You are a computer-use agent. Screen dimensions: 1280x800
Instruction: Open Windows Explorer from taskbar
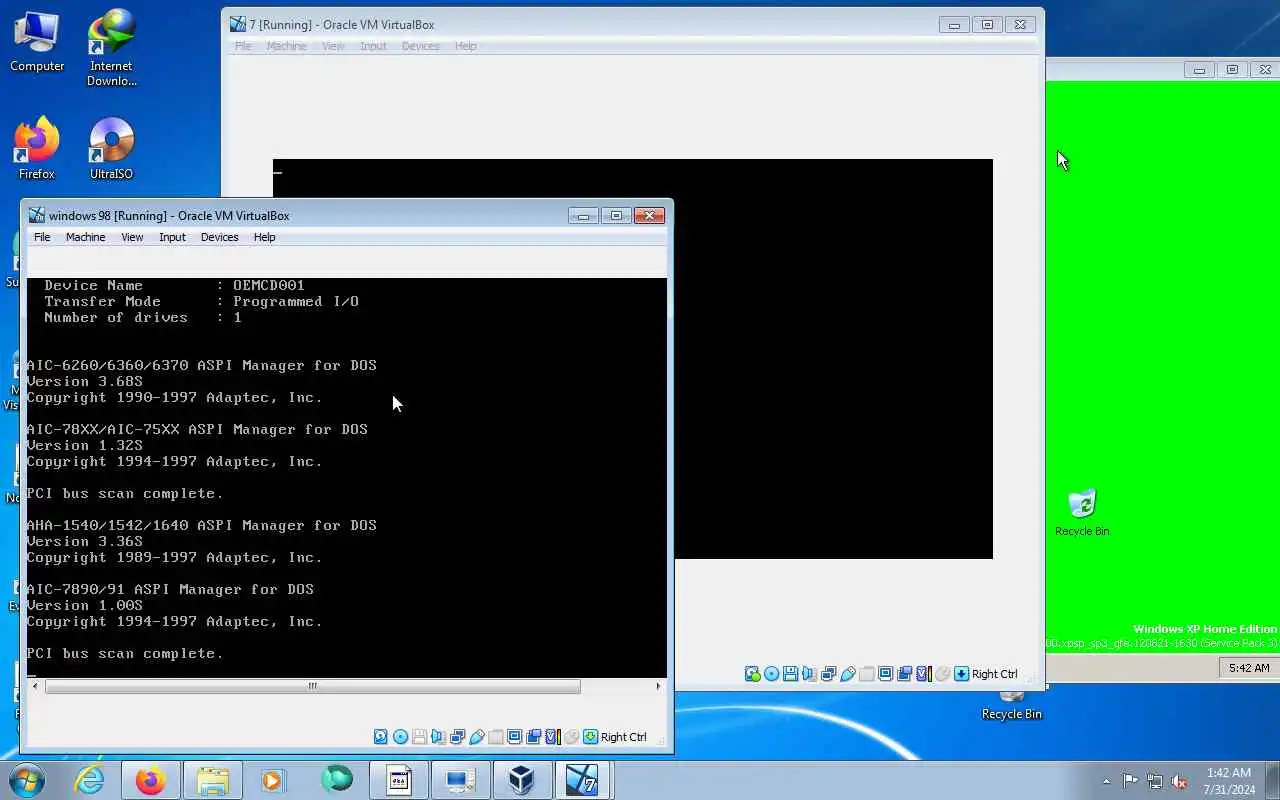click(x=212, y=780)
